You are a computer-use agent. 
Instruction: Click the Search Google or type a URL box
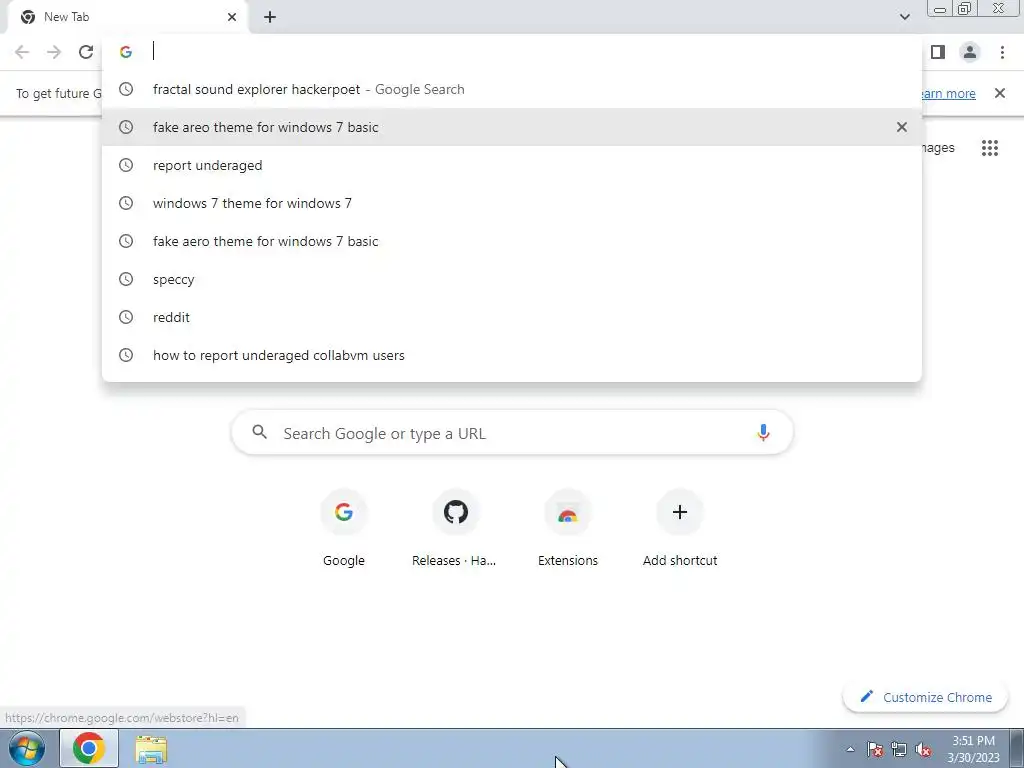coord(512,432)
